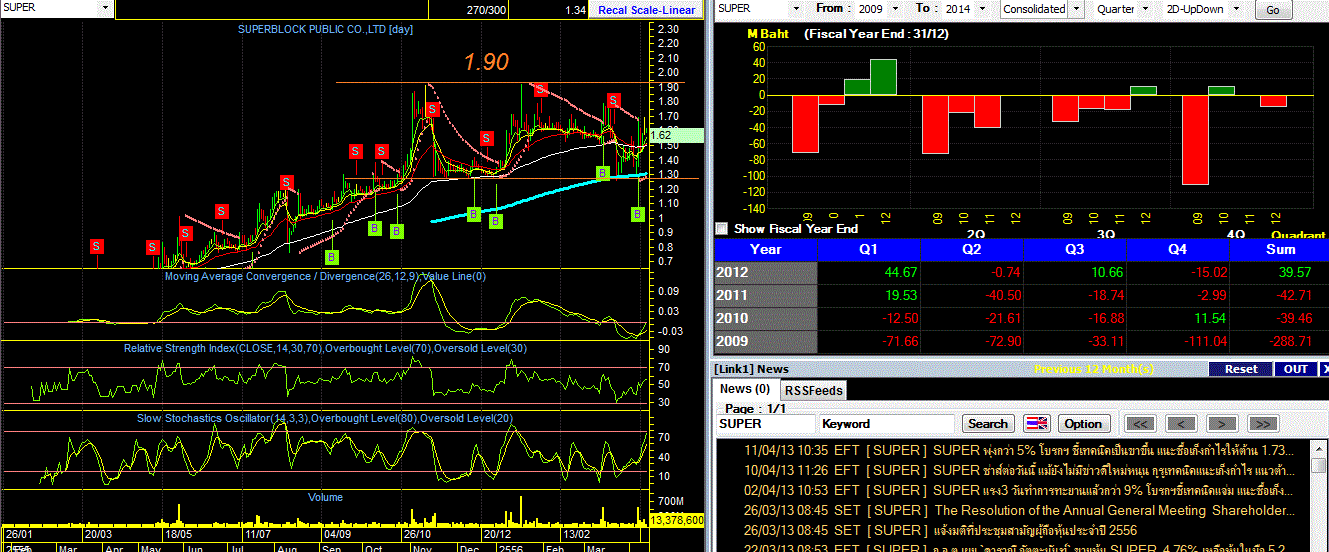1329x552 pixels.
Task: Click the news Search button
Action: pyautogui.click(x=989, y=424)
